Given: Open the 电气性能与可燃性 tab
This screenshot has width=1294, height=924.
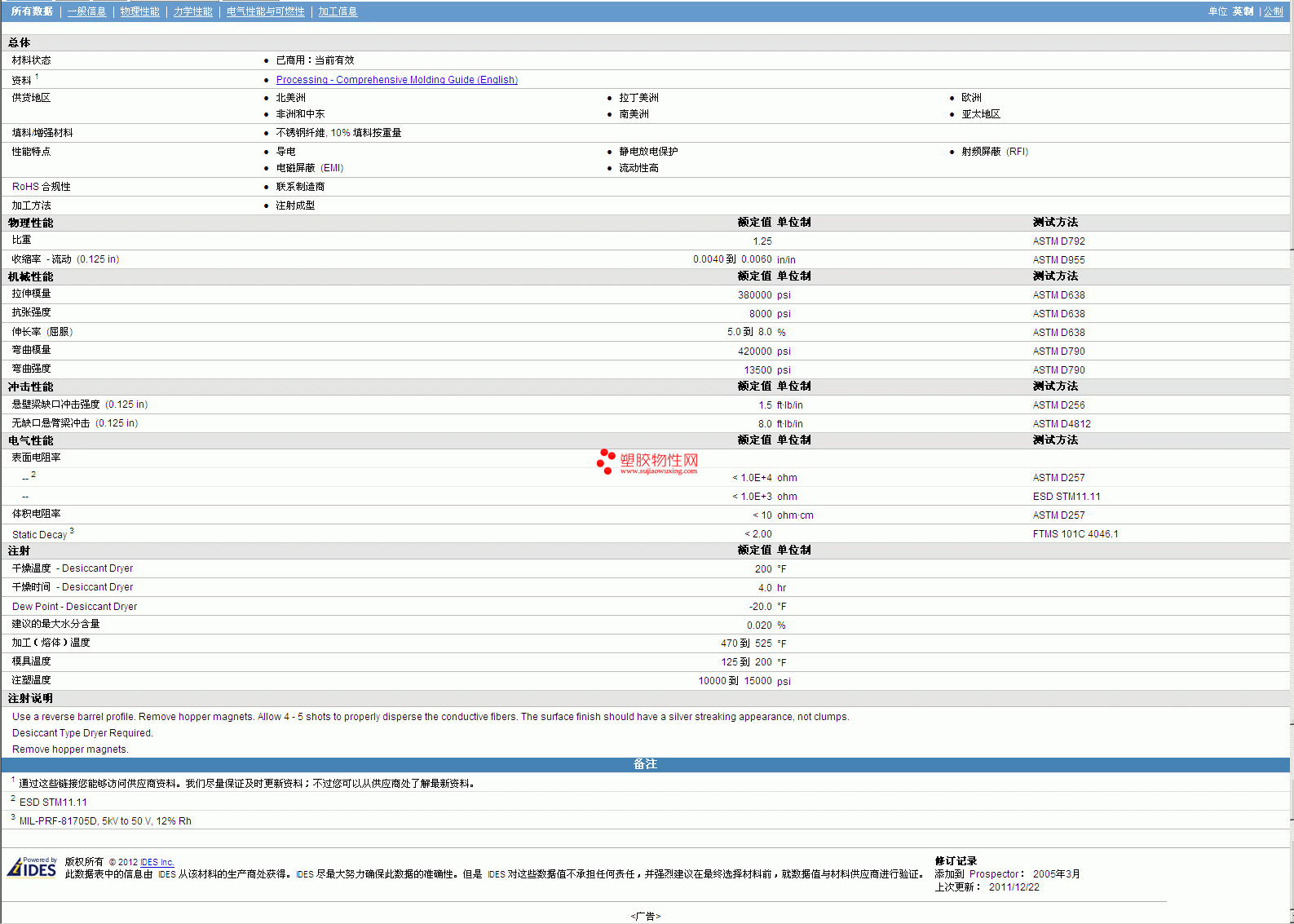Looking at the screenshot, I should (265, 11).
